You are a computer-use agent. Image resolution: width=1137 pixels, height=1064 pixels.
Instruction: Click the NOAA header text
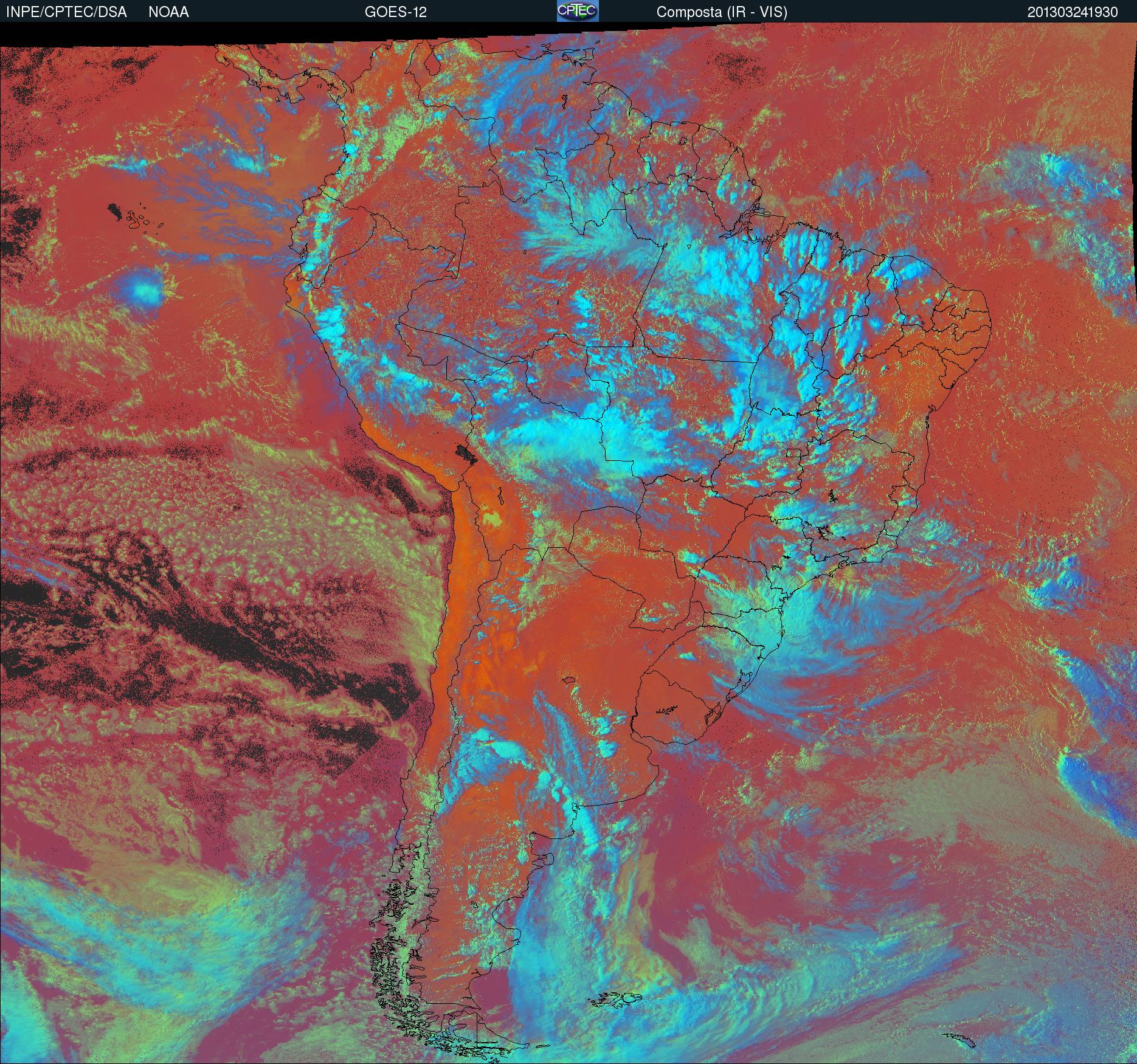(168, 12)
